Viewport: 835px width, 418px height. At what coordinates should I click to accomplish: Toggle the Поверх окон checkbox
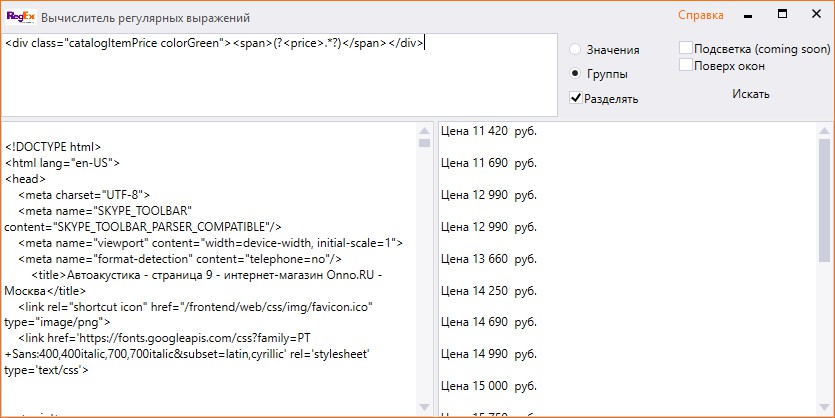[685, 65]
